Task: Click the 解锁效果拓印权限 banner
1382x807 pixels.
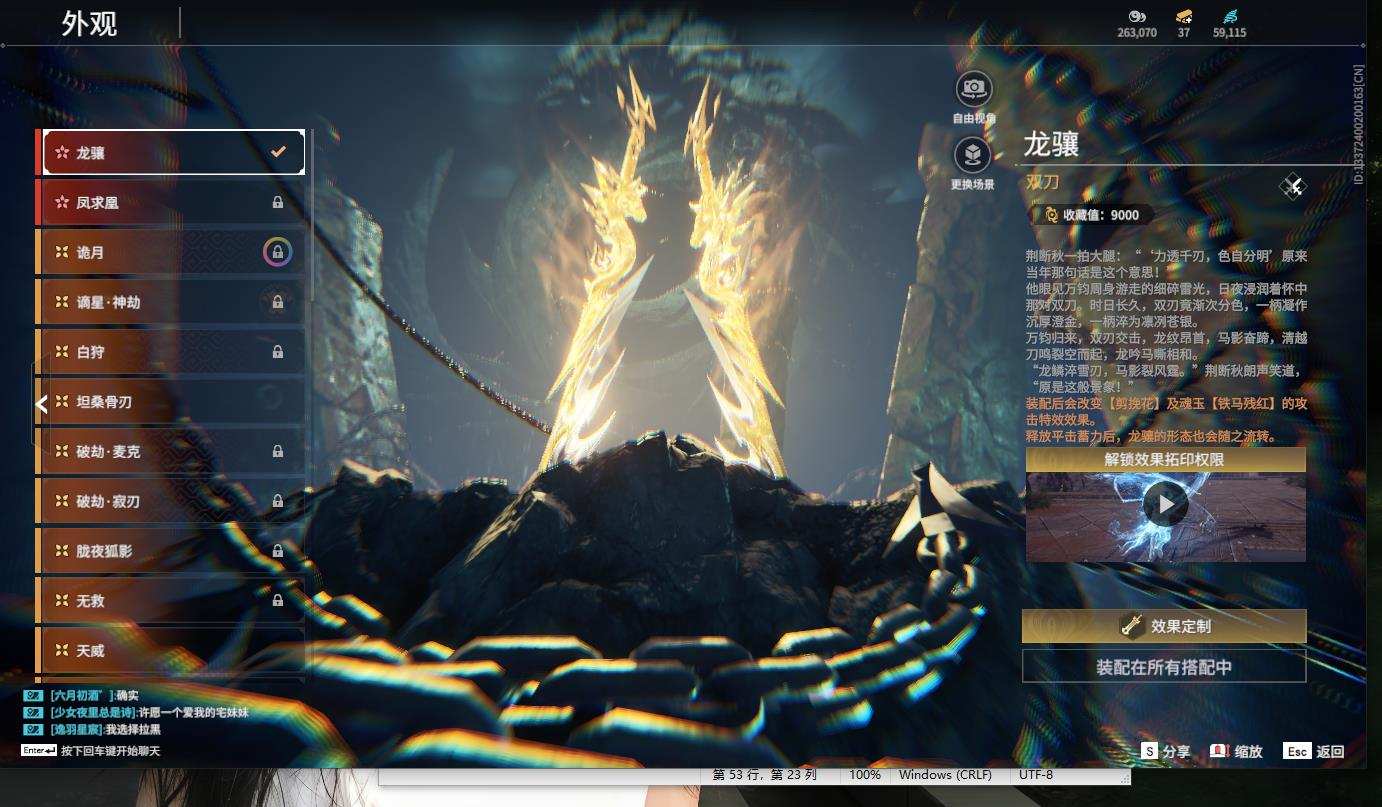Action: tap(1166, 460)
